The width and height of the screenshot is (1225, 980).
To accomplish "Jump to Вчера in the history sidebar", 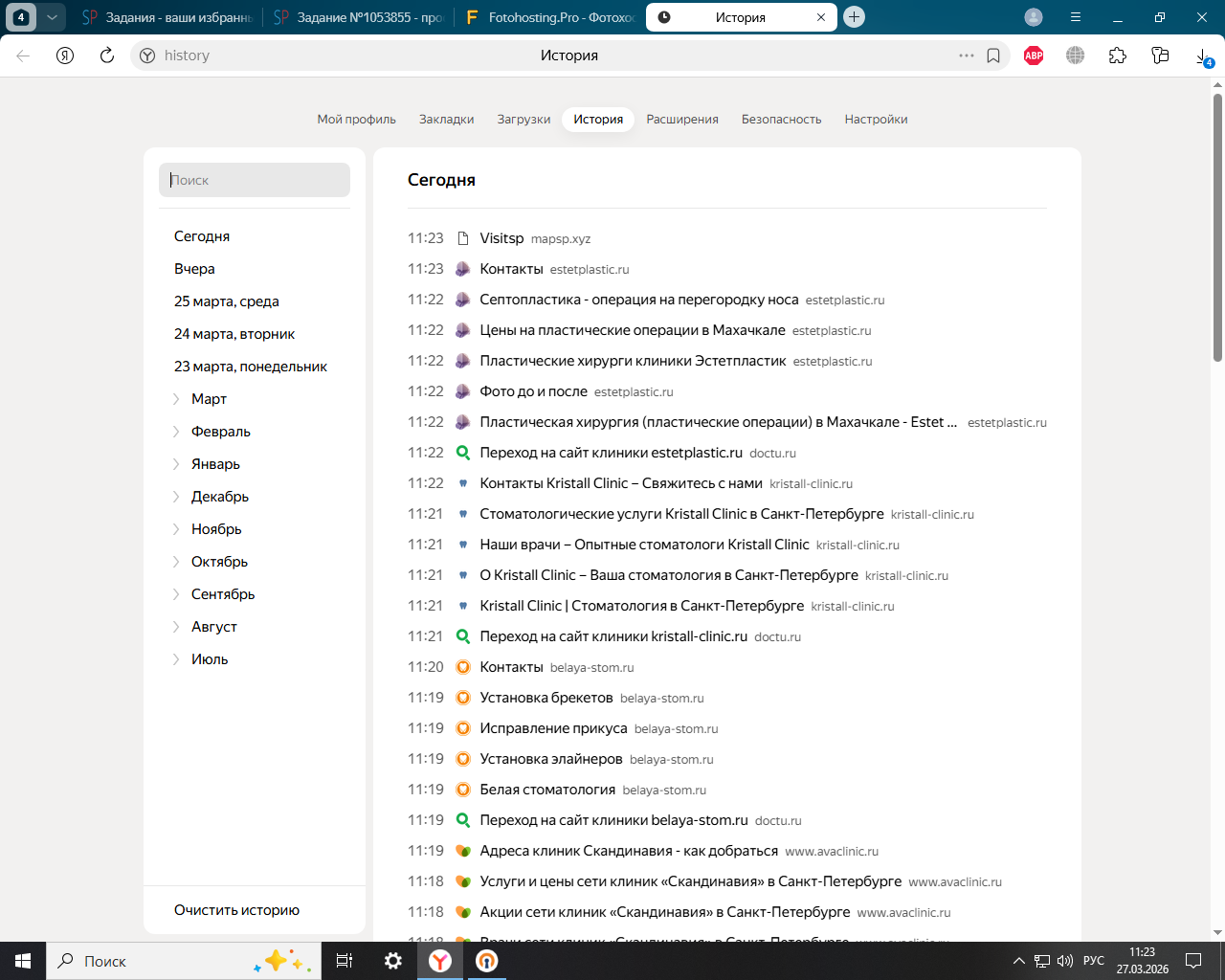I will [x=194, y=269].
